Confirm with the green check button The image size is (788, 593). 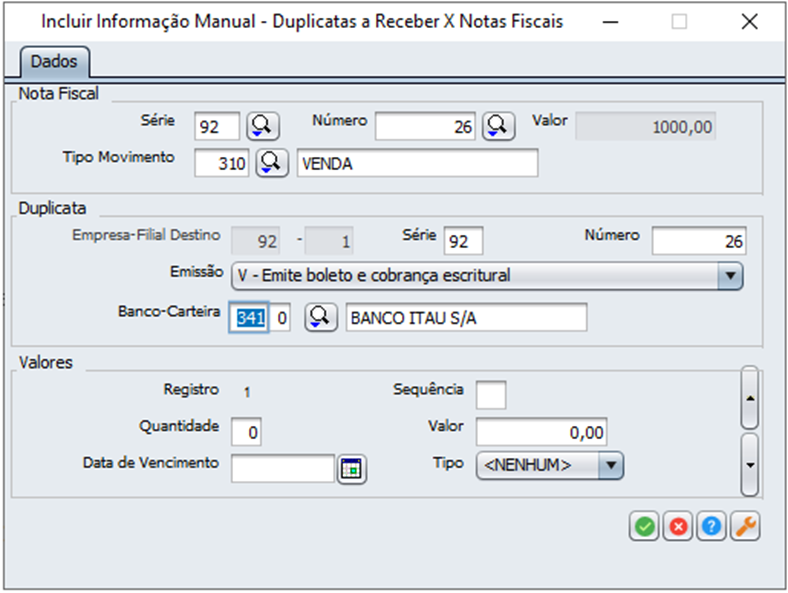(x=644, y=526)
